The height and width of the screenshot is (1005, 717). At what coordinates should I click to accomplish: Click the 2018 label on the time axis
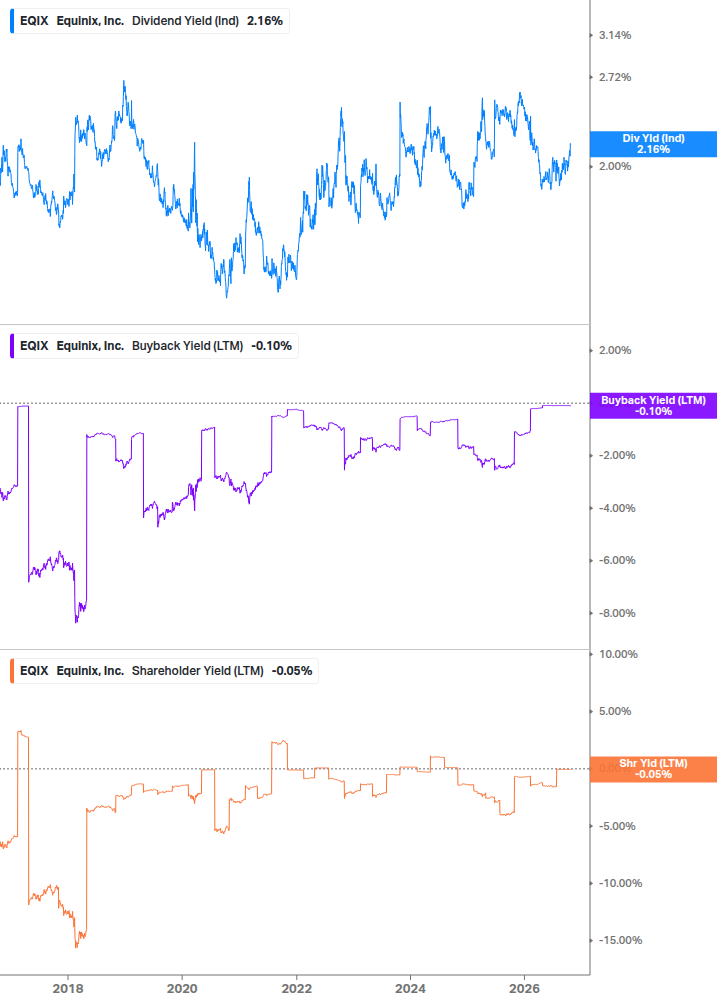[68, 988]
